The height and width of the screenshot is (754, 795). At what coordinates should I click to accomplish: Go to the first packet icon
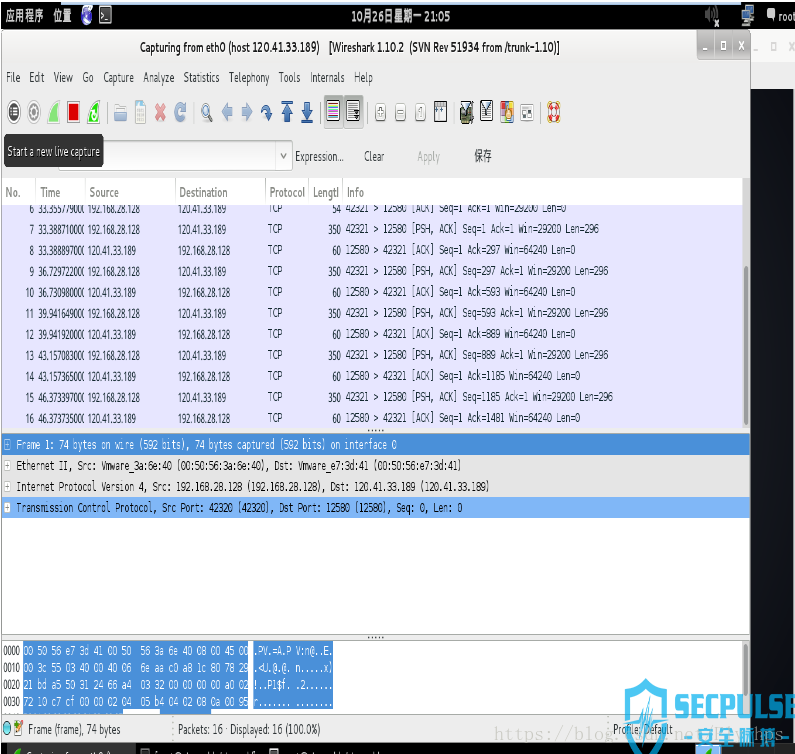(287, 112)
